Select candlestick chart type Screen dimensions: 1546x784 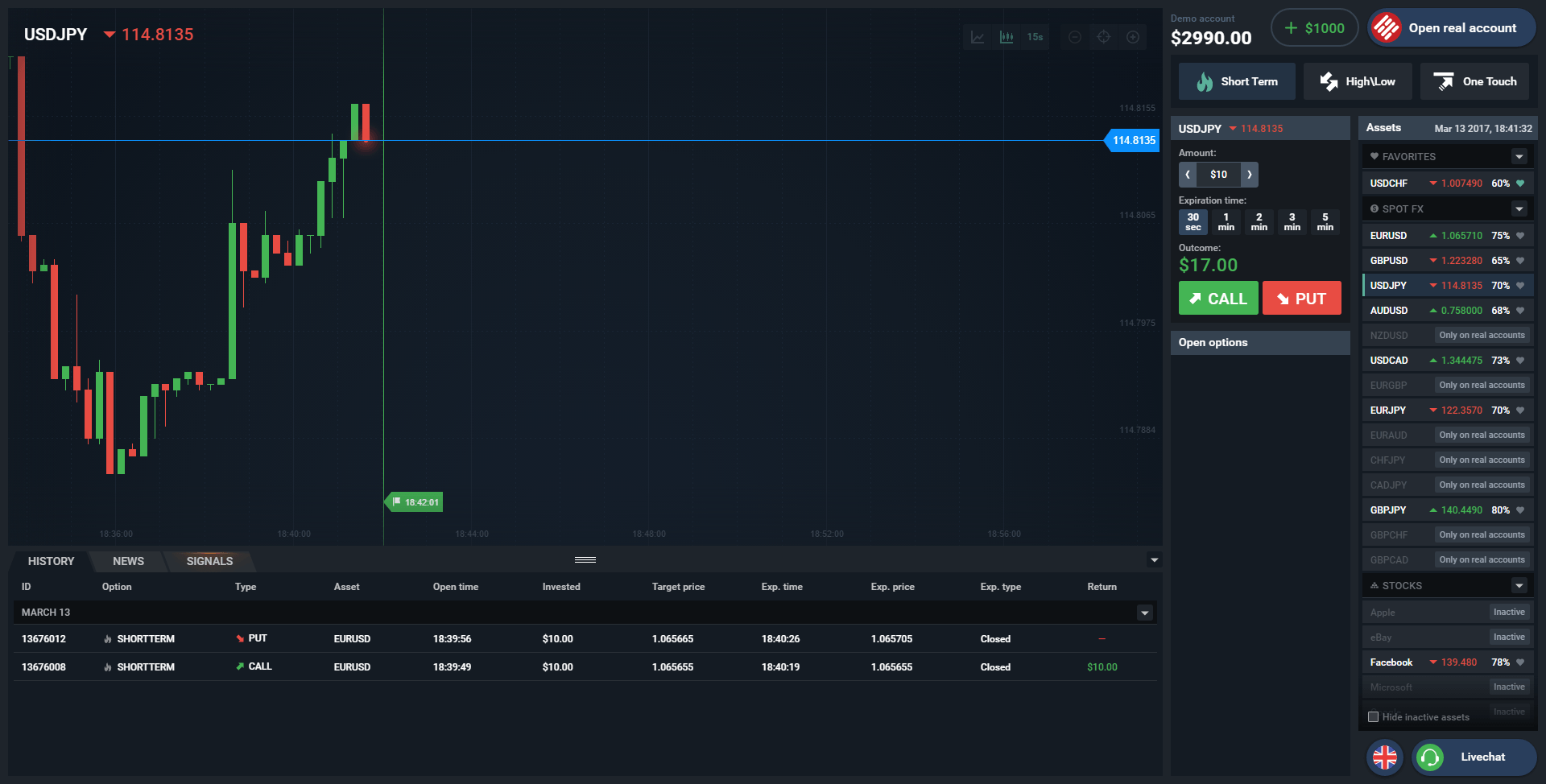coord(1007,37)
